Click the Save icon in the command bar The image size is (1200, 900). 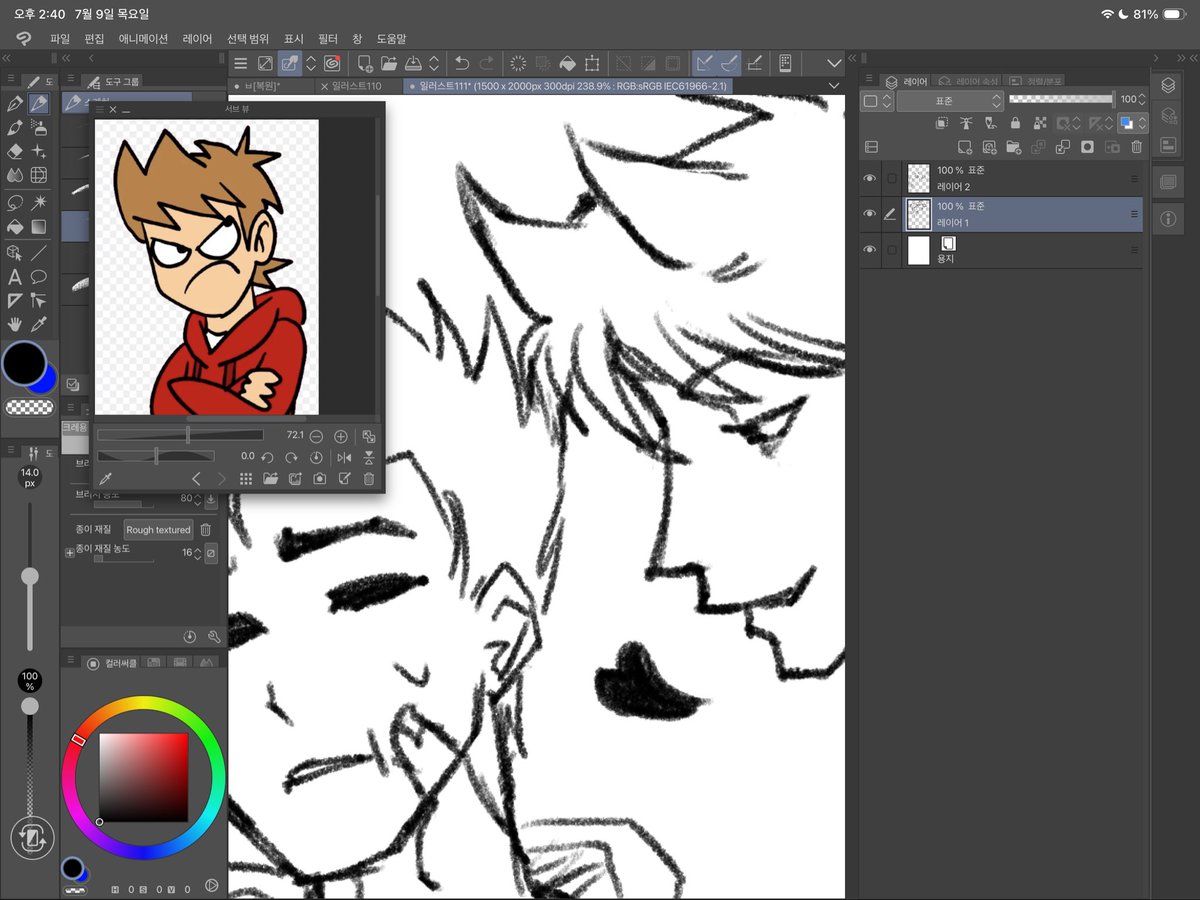click(x=414, y=63)
